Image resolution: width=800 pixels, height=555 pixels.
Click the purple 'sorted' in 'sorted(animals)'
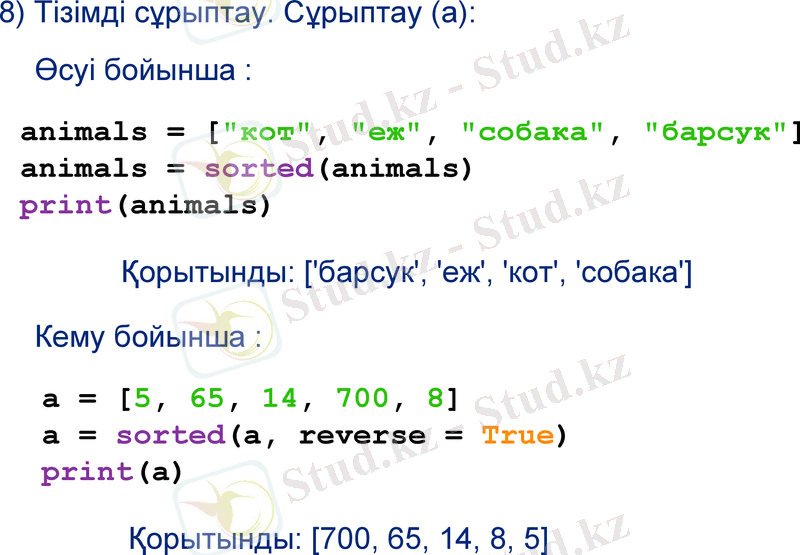(x=260, y=168)
